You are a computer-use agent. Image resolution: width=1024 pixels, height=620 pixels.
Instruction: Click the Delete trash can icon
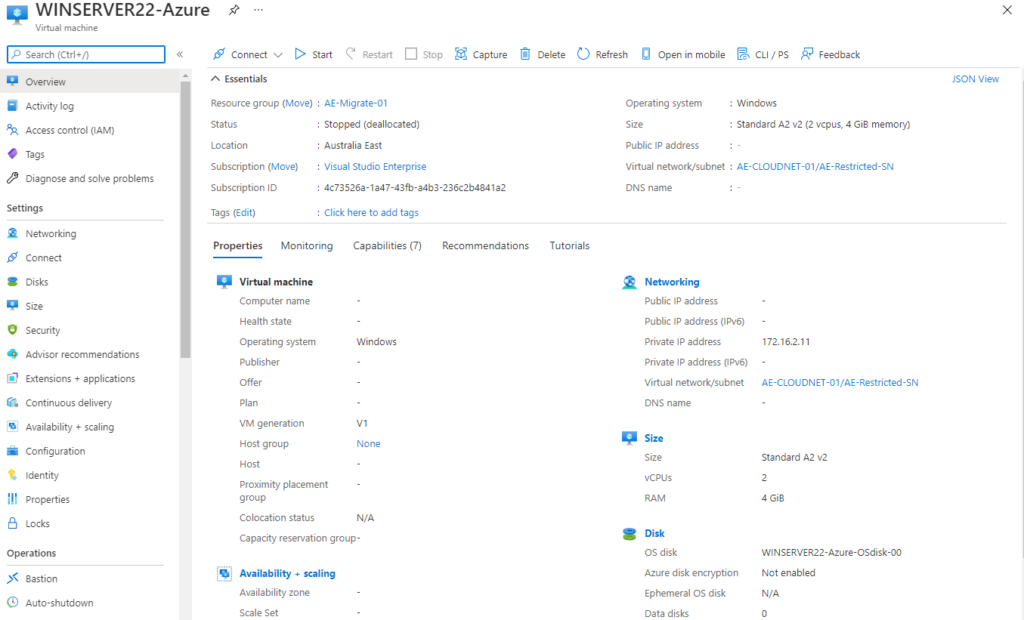525,54
